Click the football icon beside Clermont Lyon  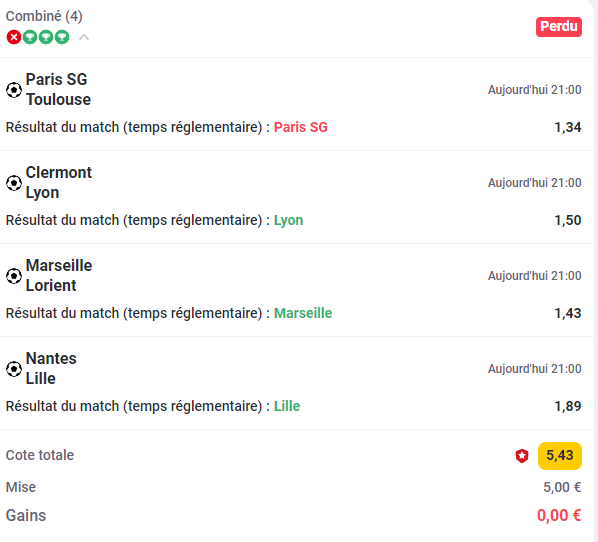[x=14, y=183]
